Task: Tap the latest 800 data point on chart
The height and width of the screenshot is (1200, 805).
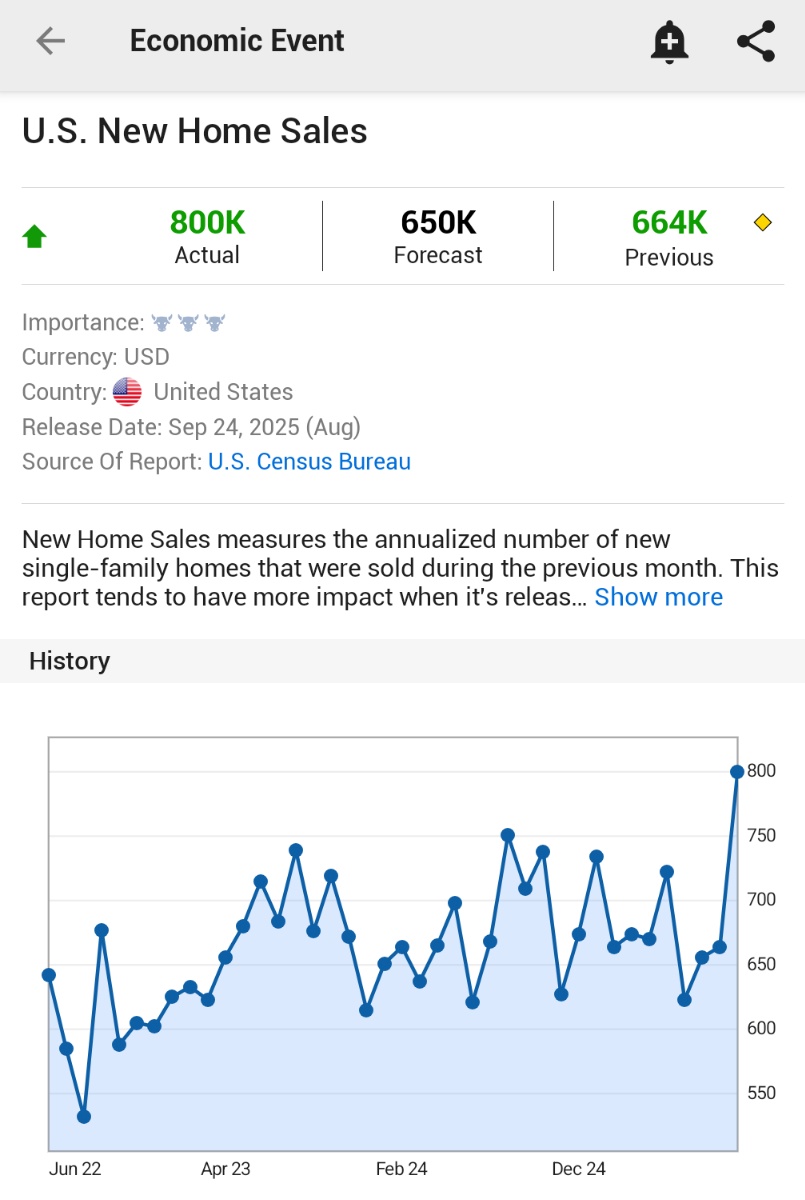Action: click(x=737, y=772)
